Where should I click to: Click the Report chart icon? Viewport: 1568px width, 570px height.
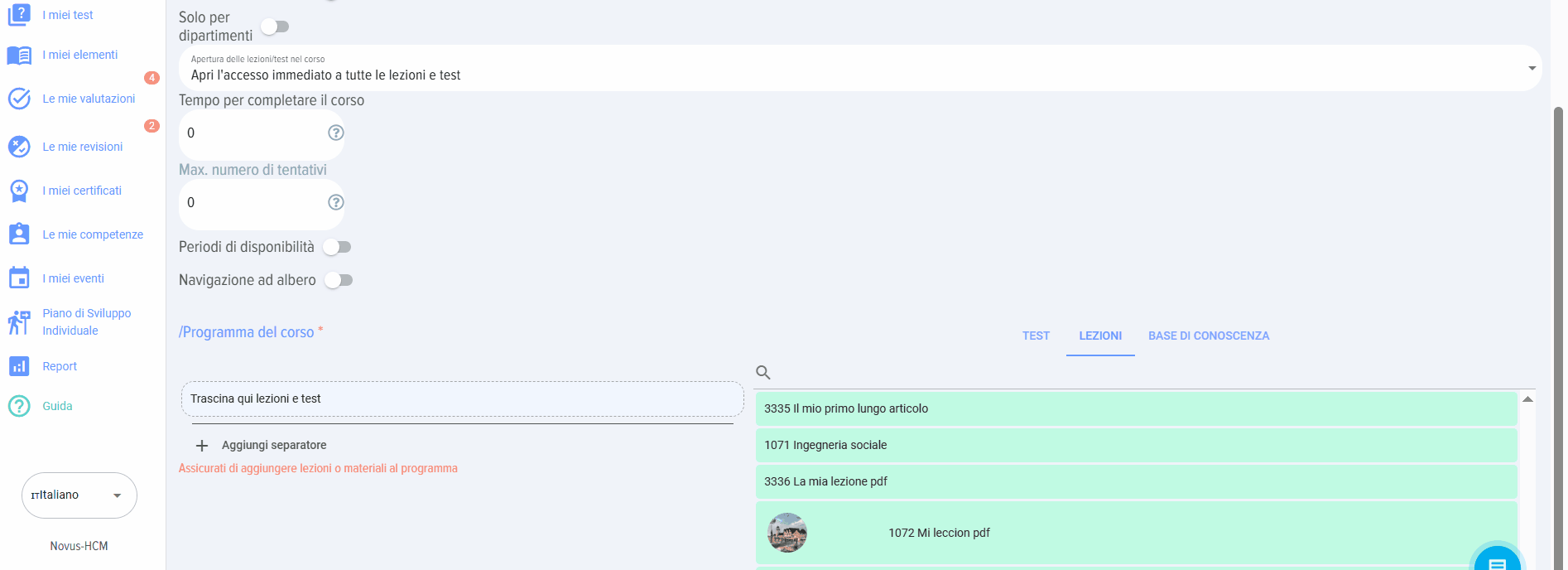click(19, 366)
